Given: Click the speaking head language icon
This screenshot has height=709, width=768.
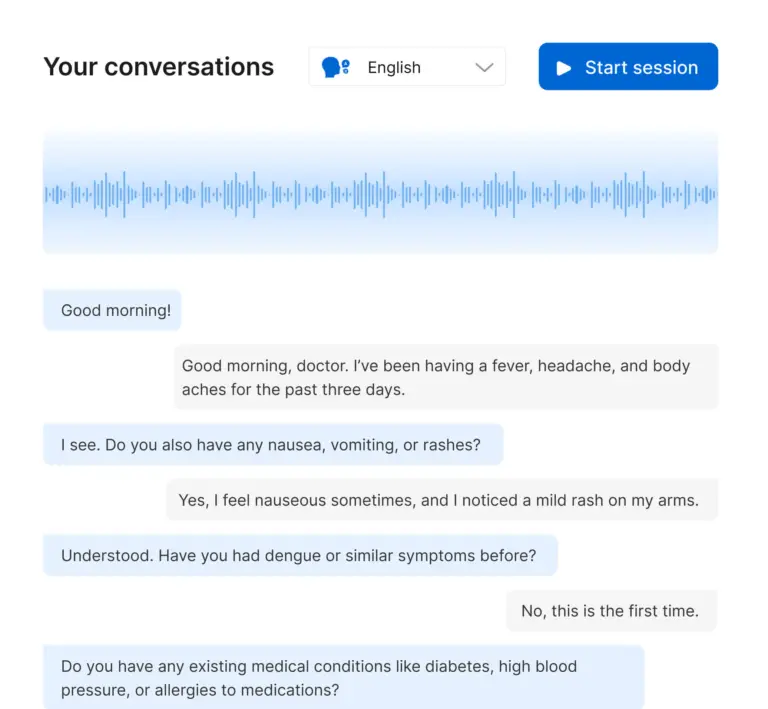Looking at the screenshot, I should click(335, 67).
